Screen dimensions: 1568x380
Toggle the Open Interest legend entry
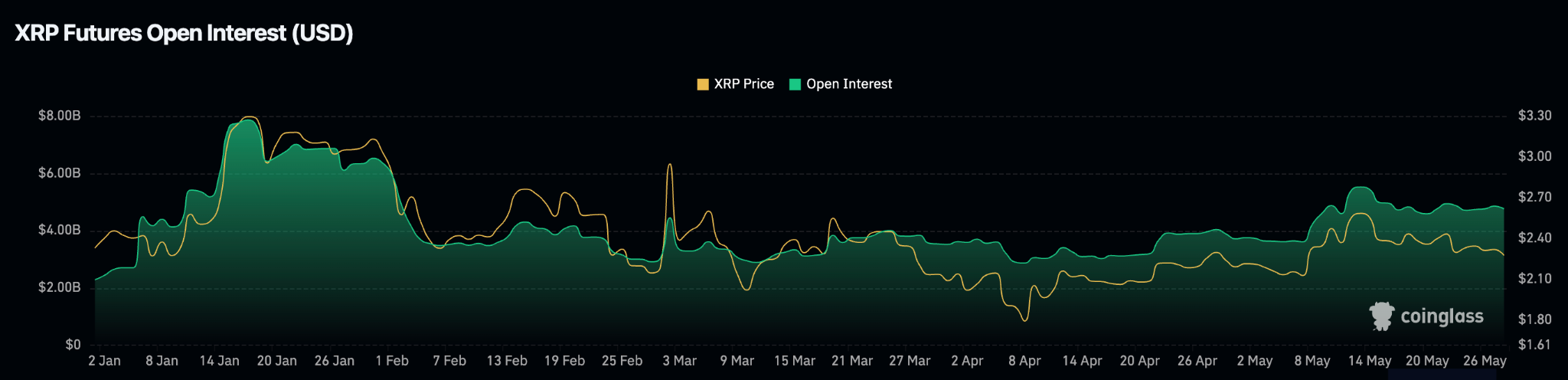(841, 84)
